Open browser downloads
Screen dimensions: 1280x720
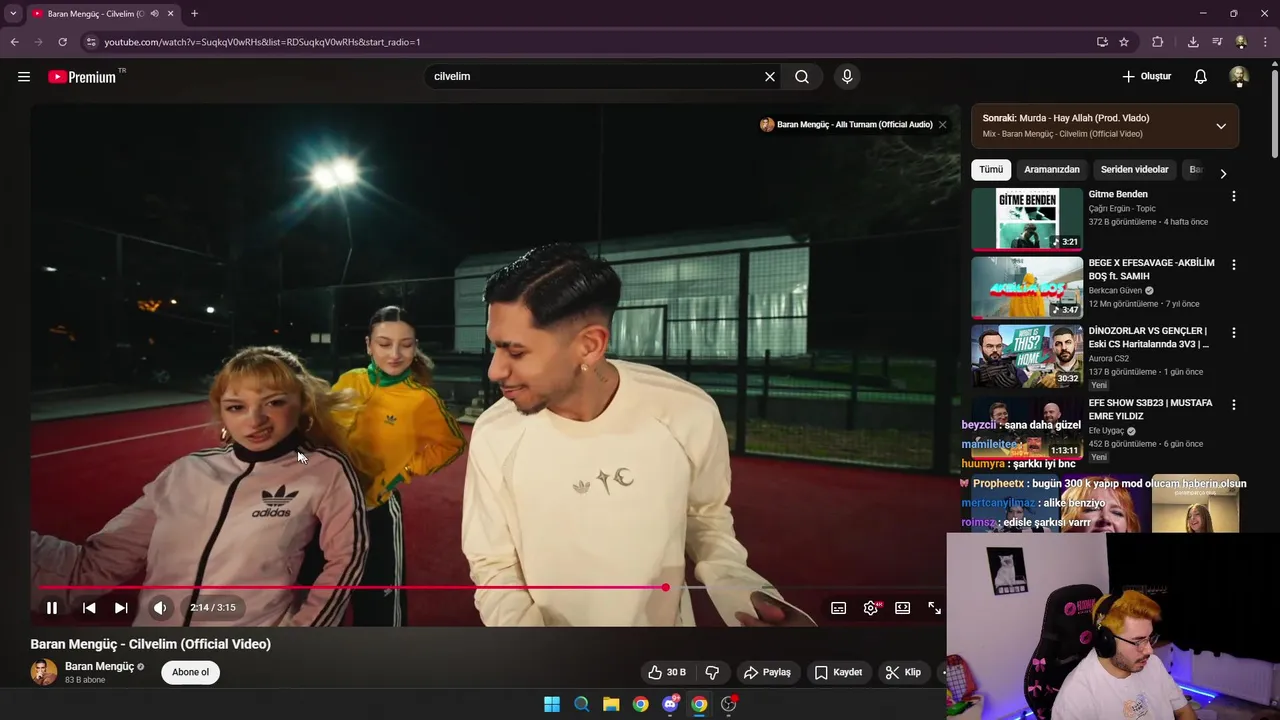(1193, 42)
